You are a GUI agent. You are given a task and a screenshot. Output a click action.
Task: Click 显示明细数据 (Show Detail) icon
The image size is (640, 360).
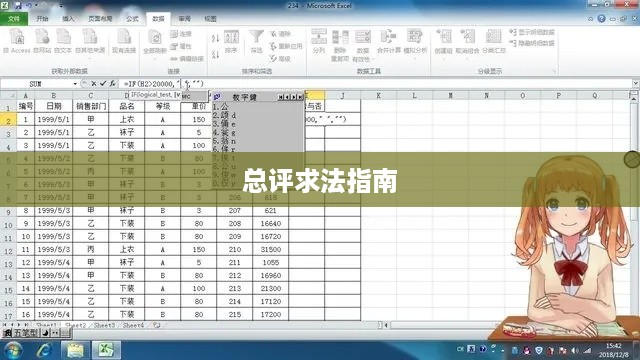tap(532, 32)
